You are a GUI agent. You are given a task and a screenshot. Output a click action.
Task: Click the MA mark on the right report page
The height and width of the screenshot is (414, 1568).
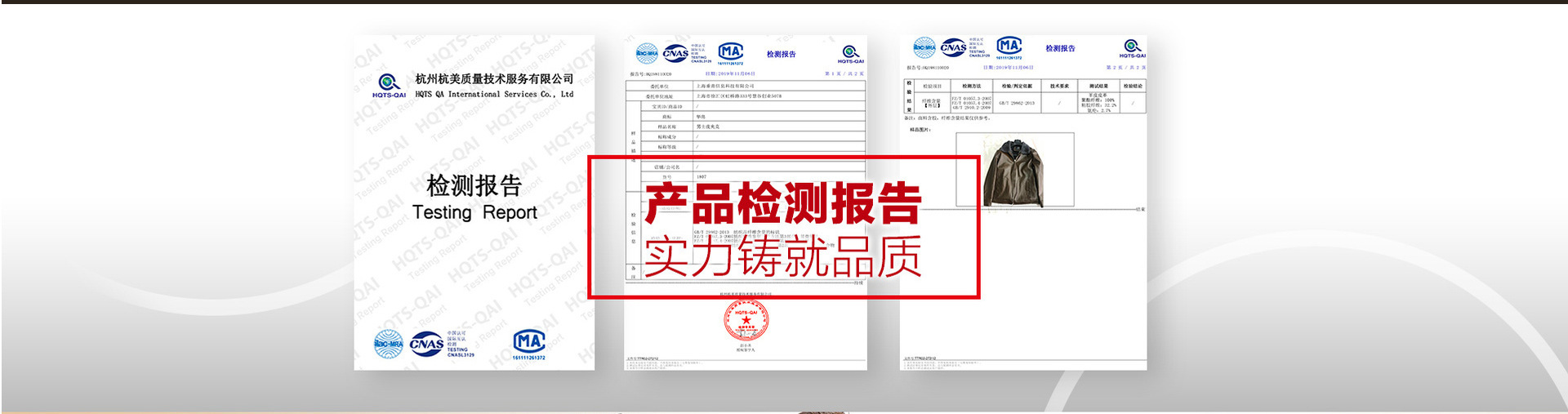pos(1009,47)
